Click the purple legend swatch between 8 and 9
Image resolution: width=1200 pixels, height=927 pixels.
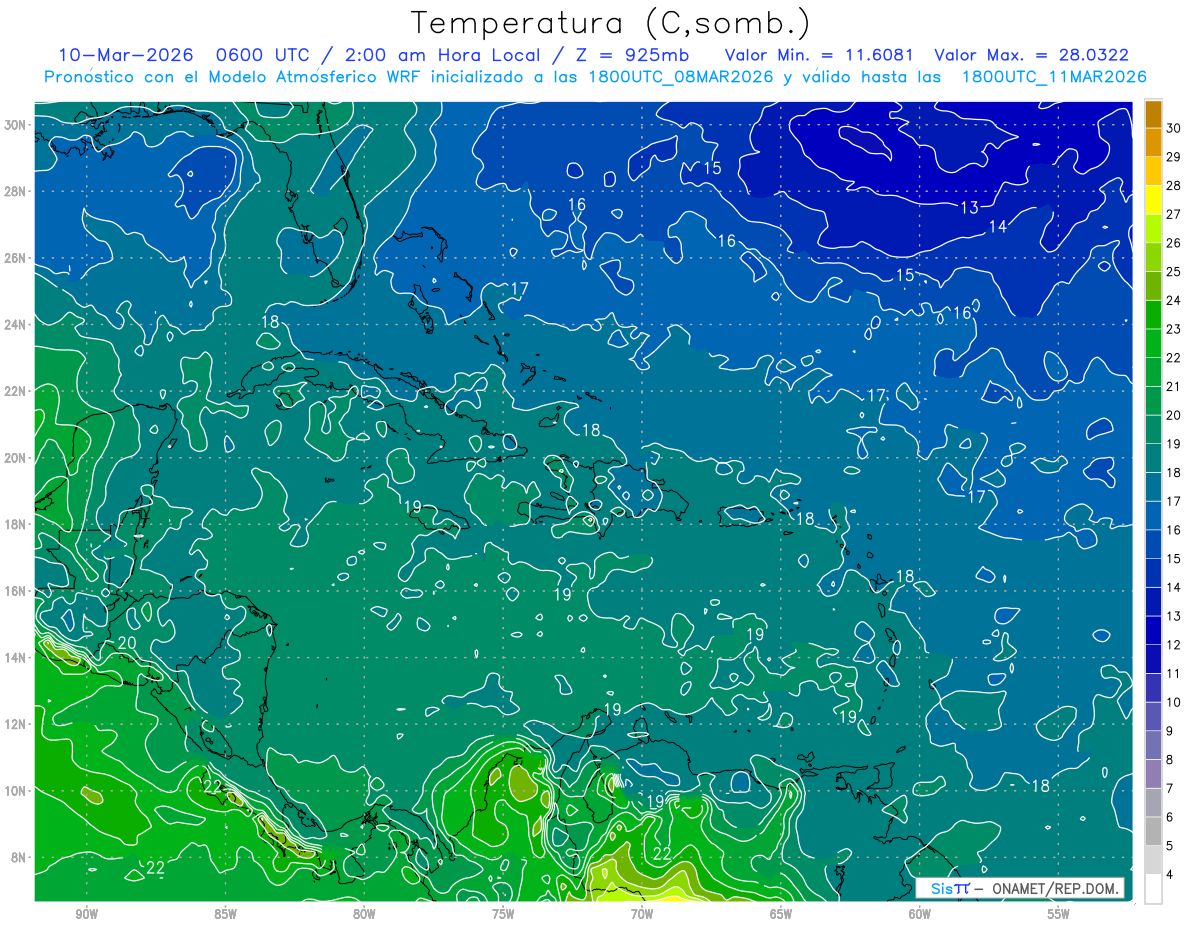point(1153,746)
